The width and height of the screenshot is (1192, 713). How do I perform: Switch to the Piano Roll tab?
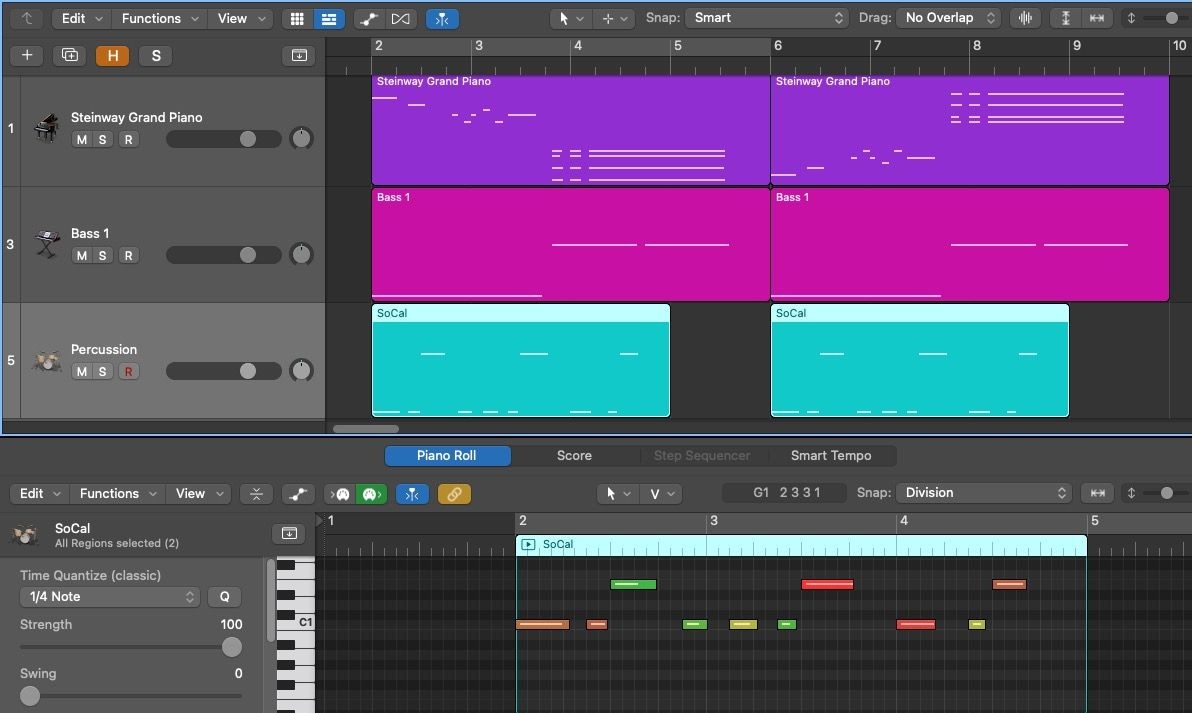pos(447,455)
